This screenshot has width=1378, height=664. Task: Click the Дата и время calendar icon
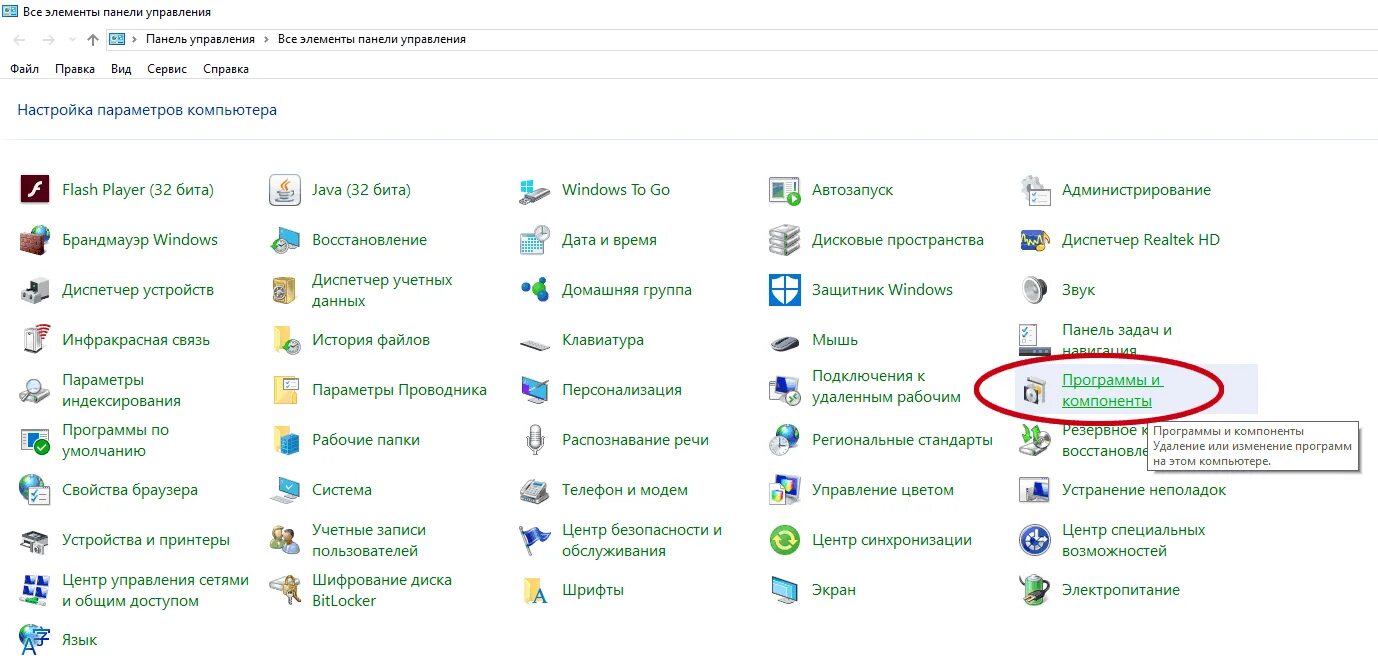pos(535,240)
